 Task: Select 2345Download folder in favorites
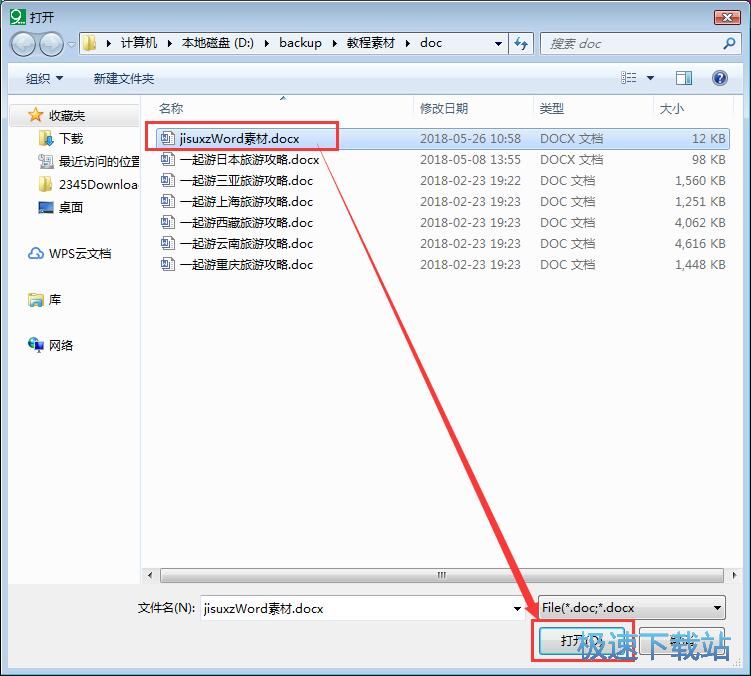tap(98, 184)
